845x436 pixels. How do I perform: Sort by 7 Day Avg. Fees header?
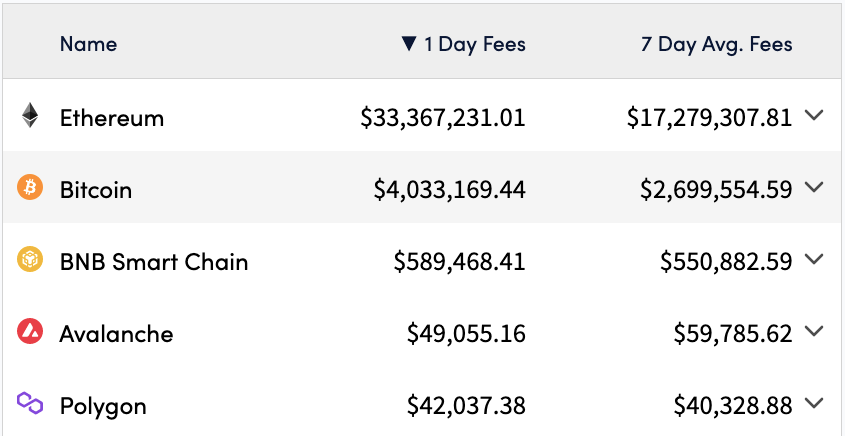tap(717, 44)
